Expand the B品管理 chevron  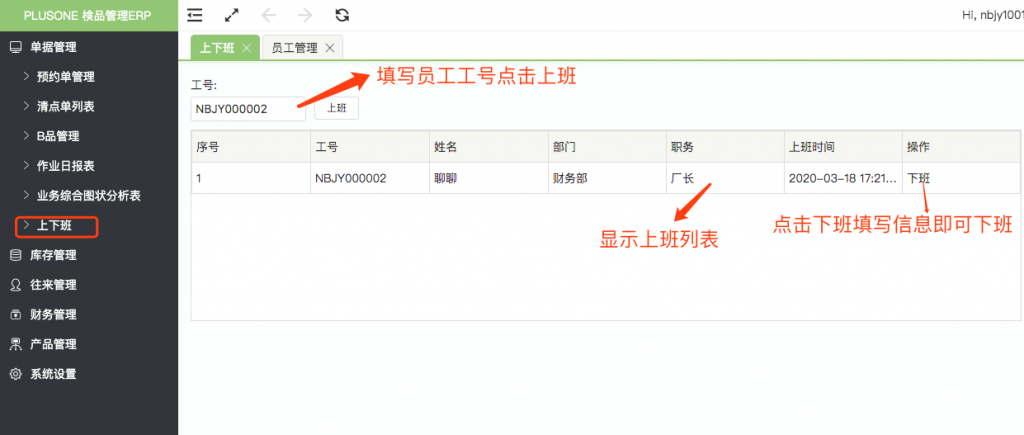[26, 136]
